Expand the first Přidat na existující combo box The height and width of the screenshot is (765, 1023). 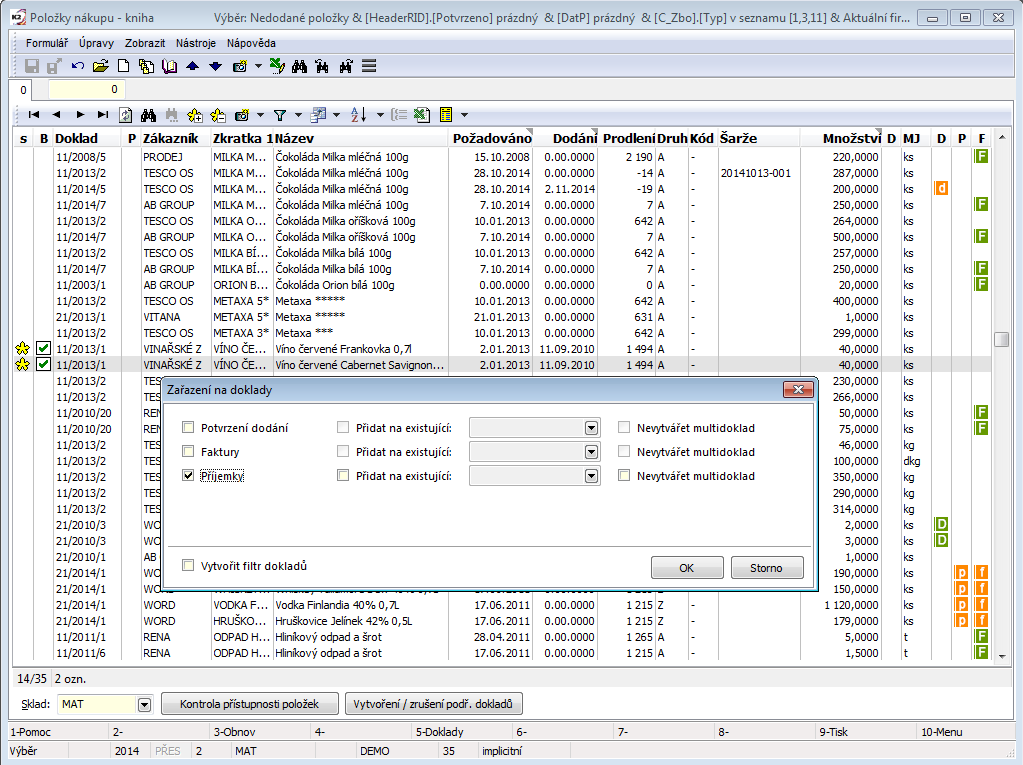point(591,428)
